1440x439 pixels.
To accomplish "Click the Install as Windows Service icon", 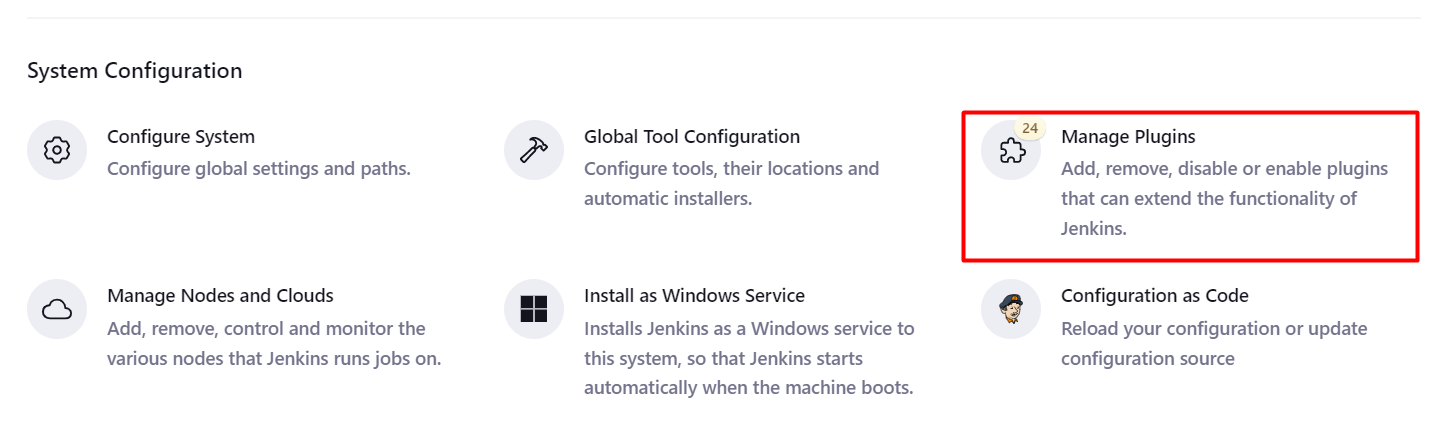I will tap(534, 310).
